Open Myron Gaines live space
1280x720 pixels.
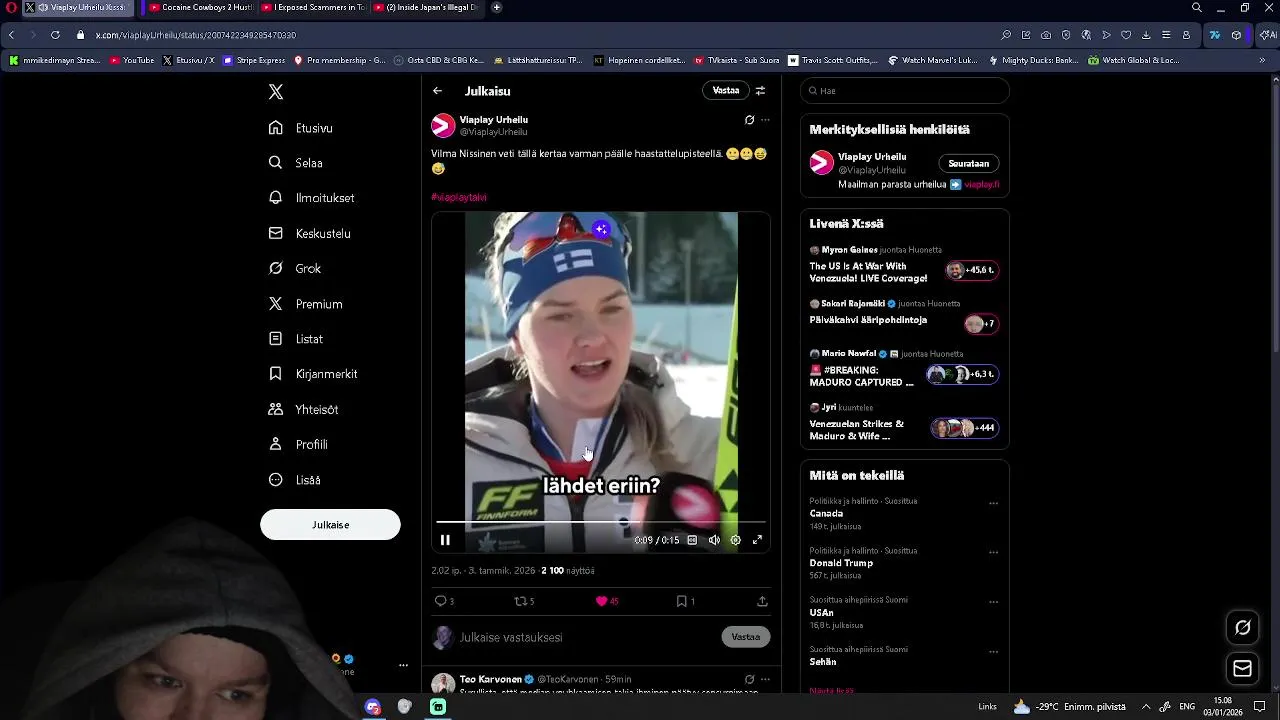tap(904, 265)
